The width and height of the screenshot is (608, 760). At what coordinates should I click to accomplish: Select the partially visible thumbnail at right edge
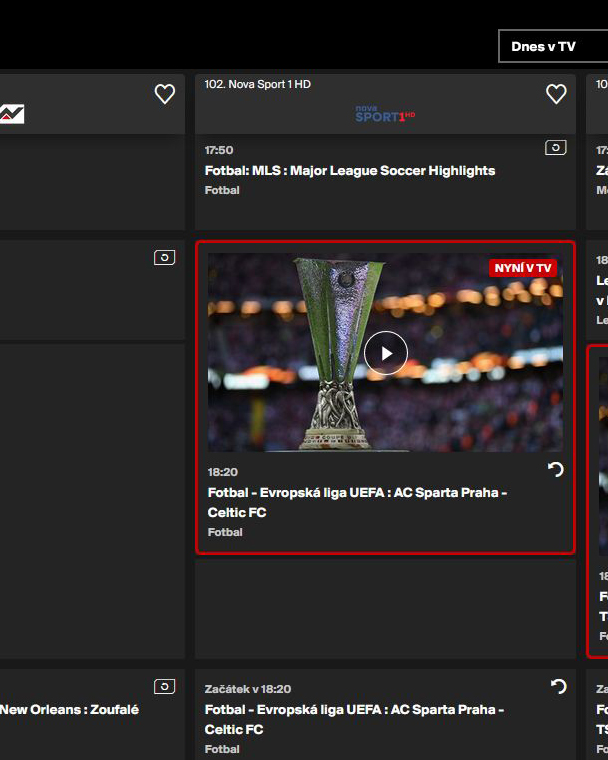[x=602, y=455]
